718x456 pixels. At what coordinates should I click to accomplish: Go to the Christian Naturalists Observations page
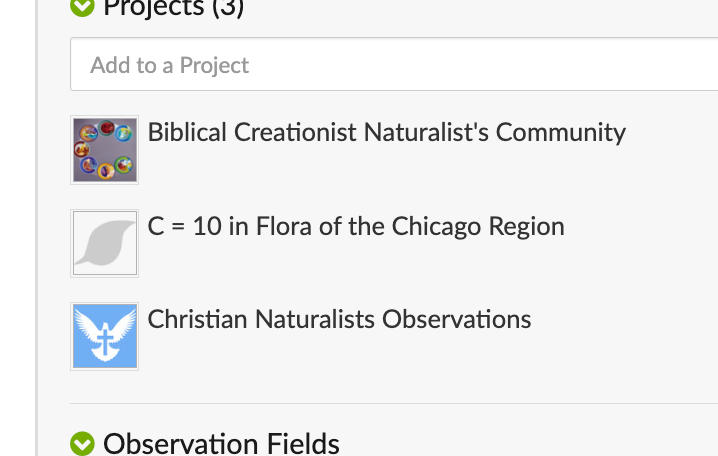coord(339,319)
